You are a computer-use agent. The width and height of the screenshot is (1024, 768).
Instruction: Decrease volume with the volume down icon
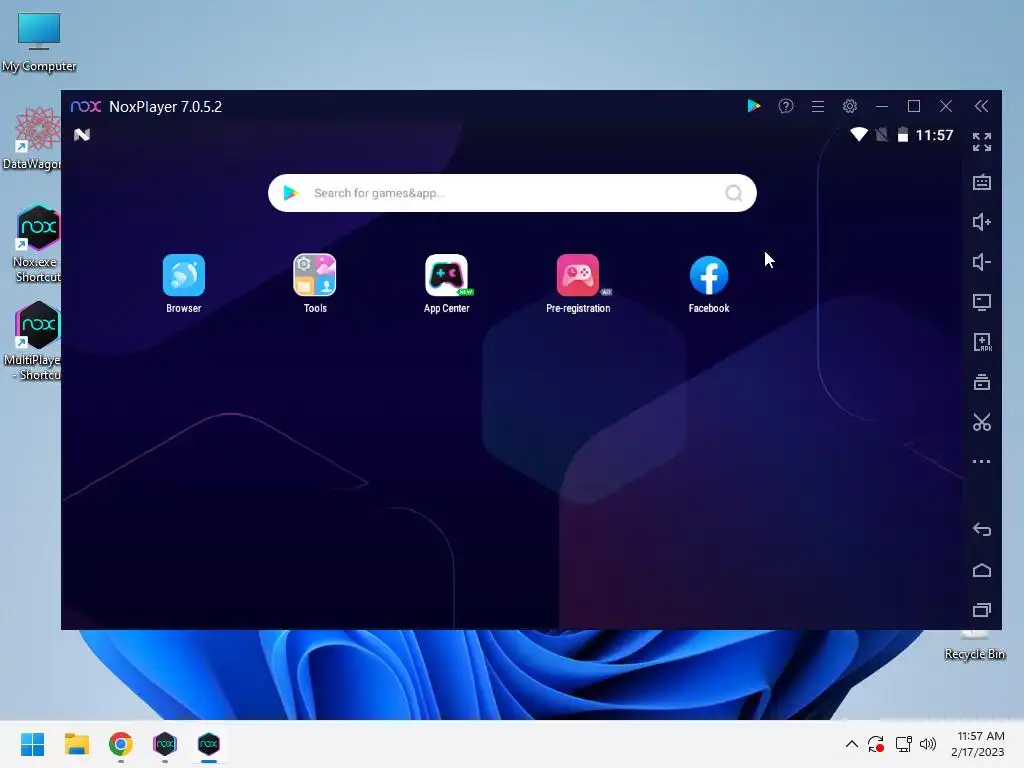point(982,262)
